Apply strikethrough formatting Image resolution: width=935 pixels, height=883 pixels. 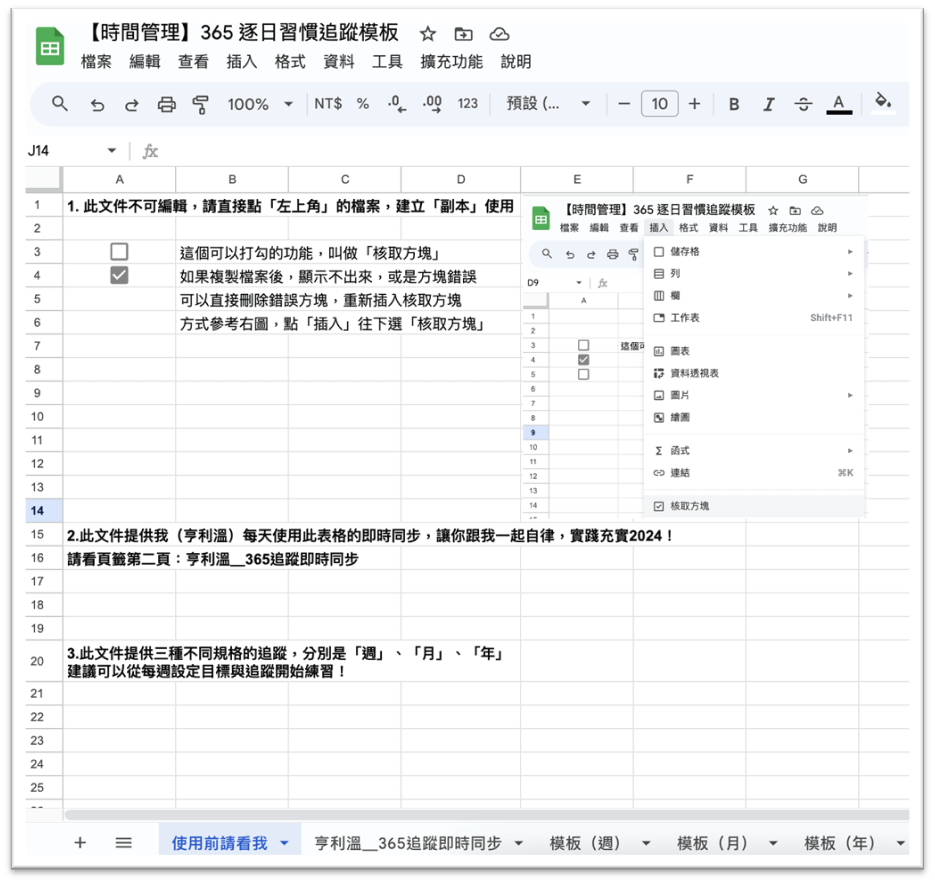(803, 104)
